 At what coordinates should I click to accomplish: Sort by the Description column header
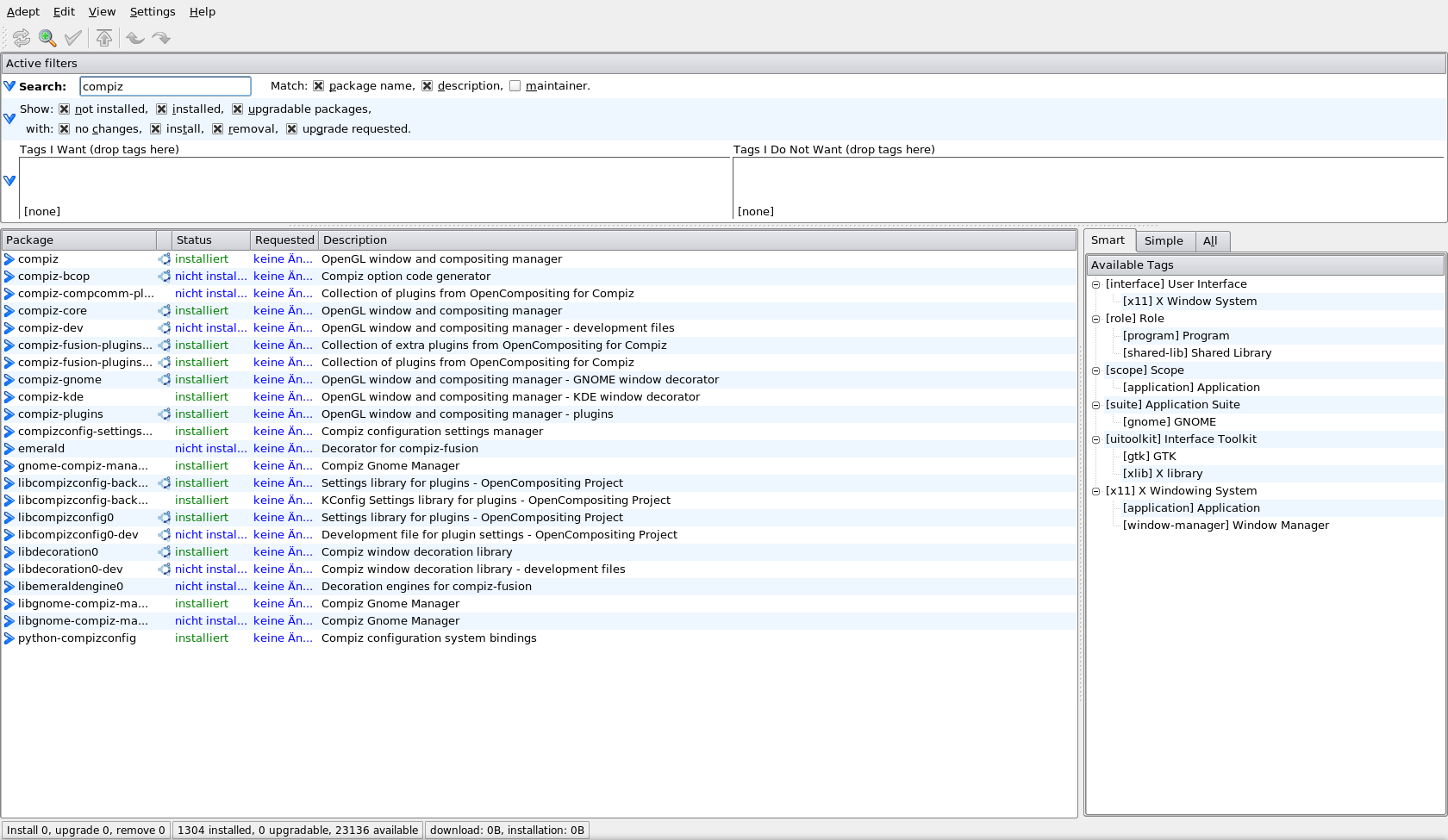pyautogui.click(x=697, y=240)
